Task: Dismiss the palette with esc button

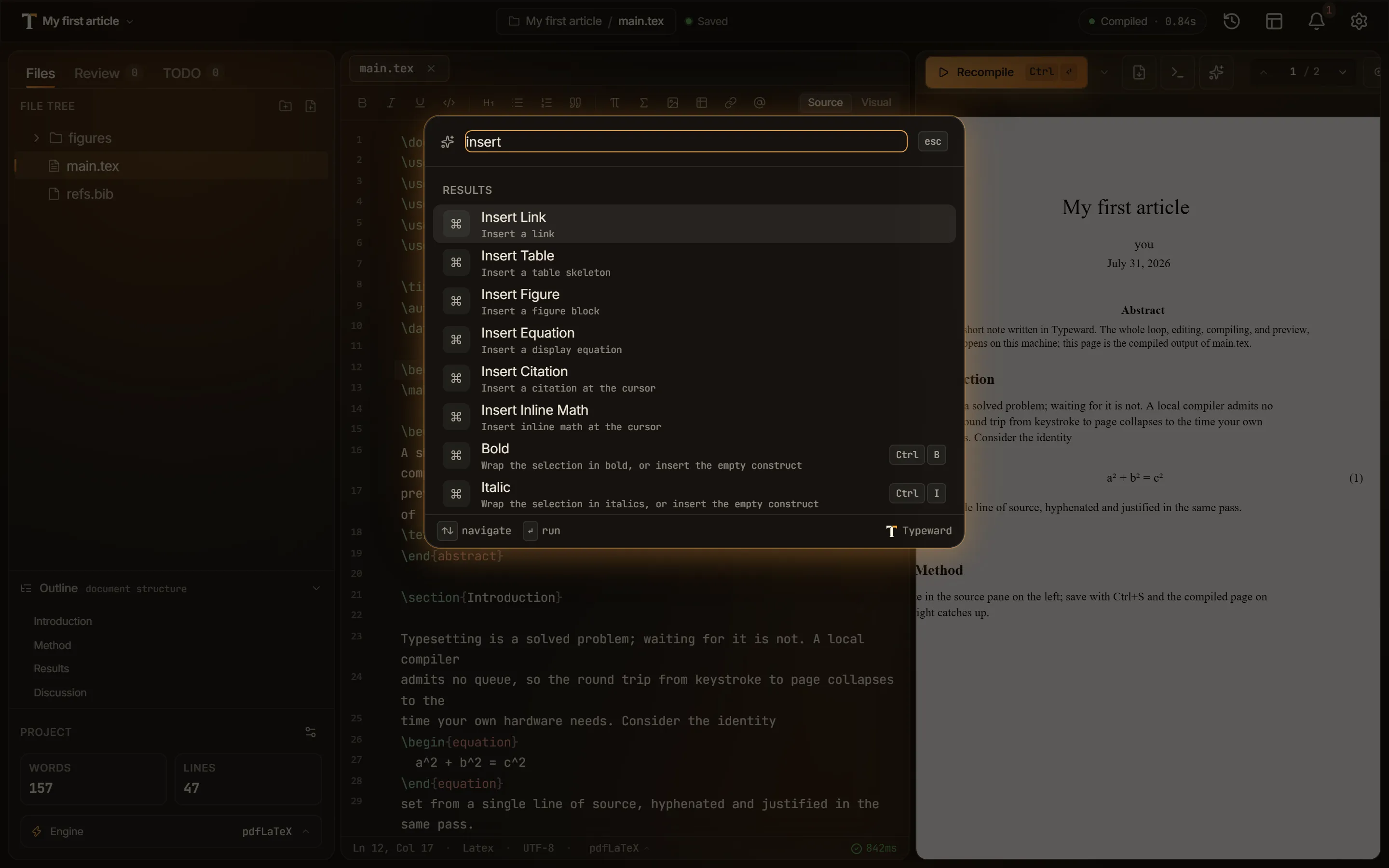Action: click(932, 141)
